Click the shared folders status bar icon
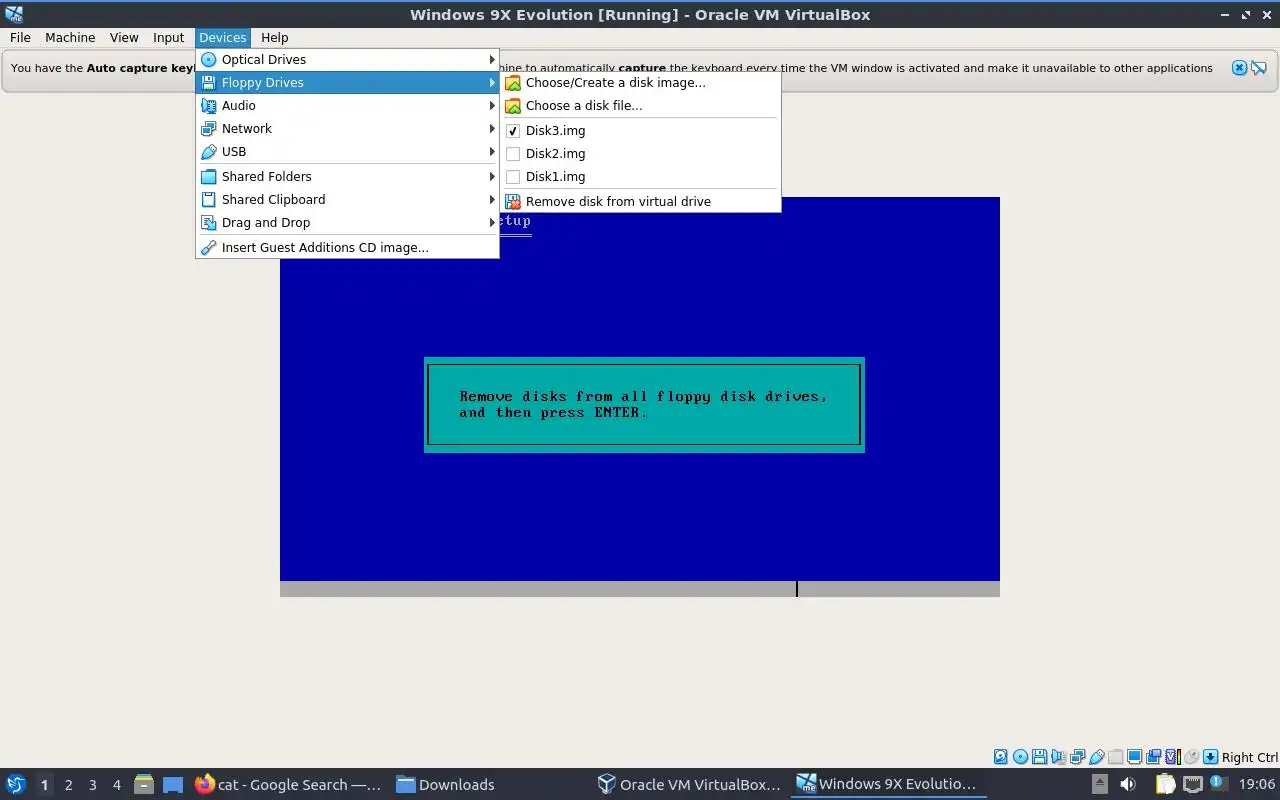Screen dimensions: 1280x800 (1115, 757)
